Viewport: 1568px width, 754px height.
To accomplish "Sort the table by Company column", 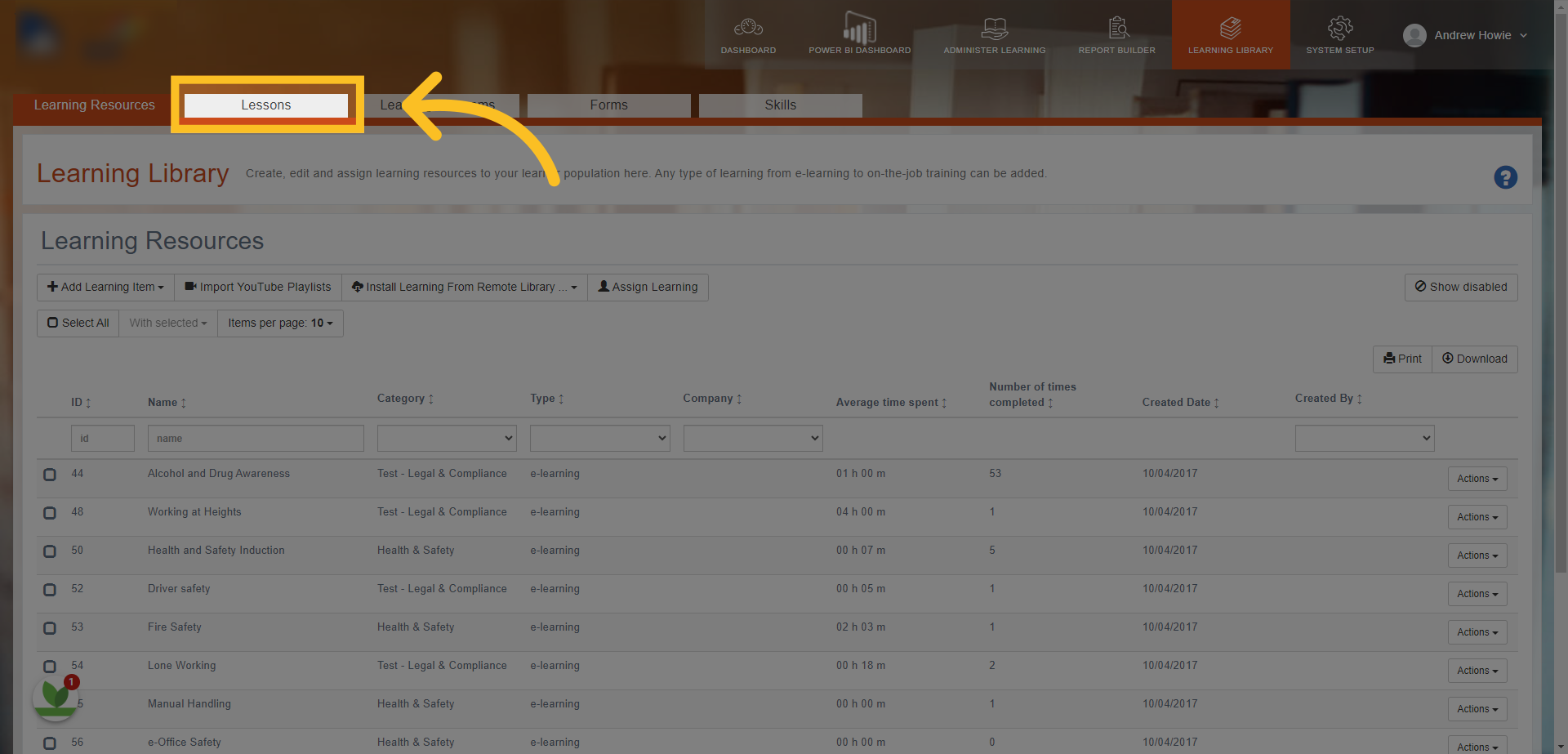I will tap(712, 399).
